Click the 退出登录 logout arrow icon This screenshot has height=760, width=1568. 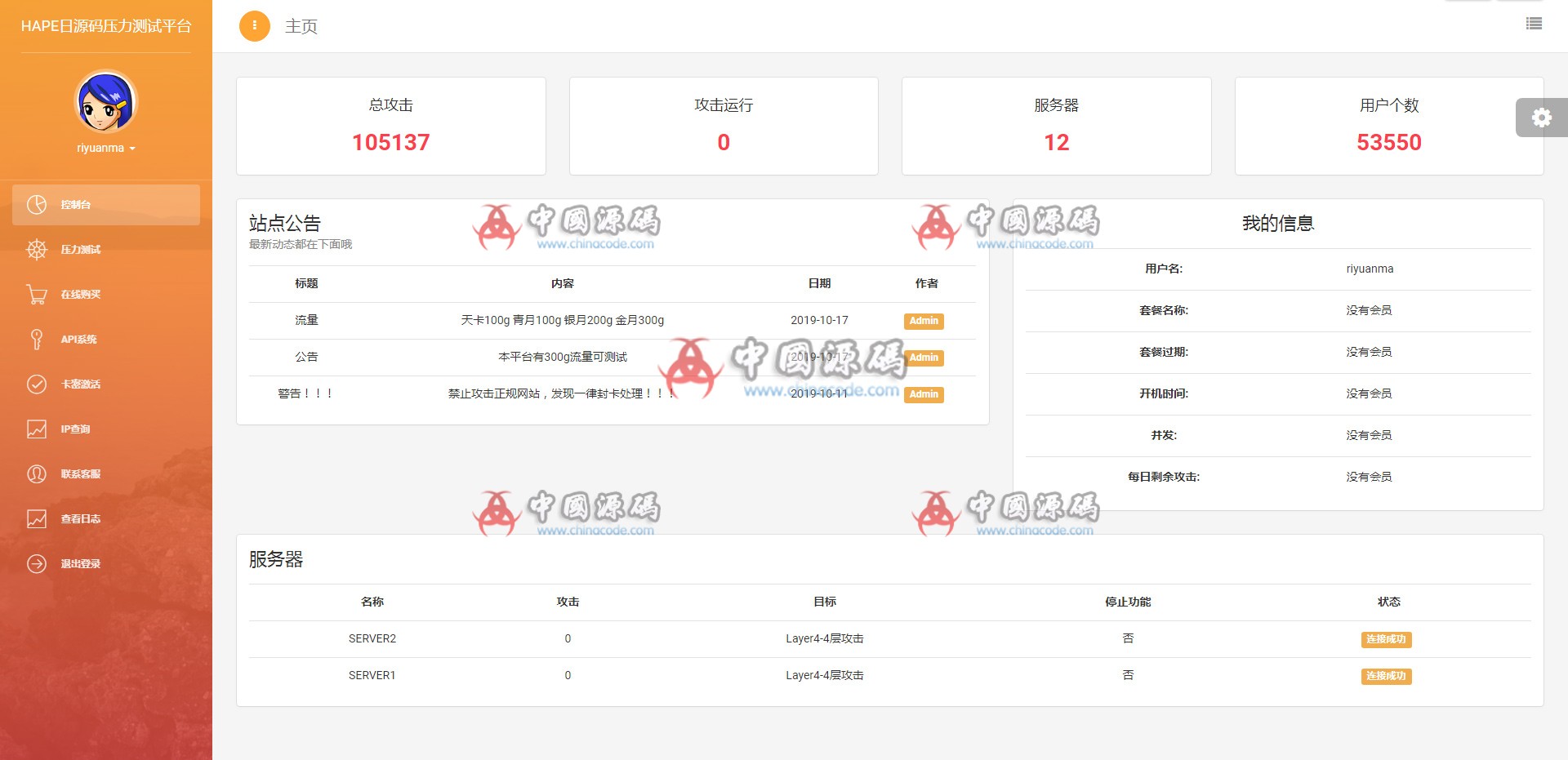(x=37, y=564)
